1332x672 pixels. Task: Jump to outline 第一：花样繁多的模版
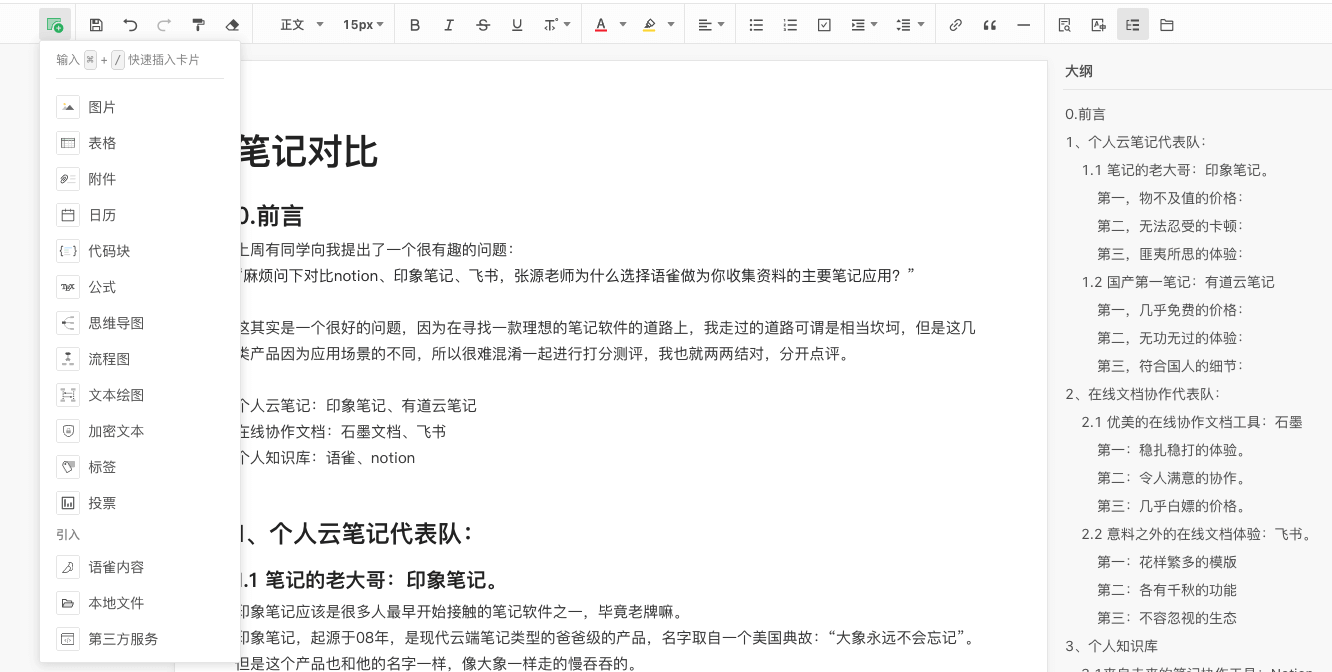click(1167, 562)
